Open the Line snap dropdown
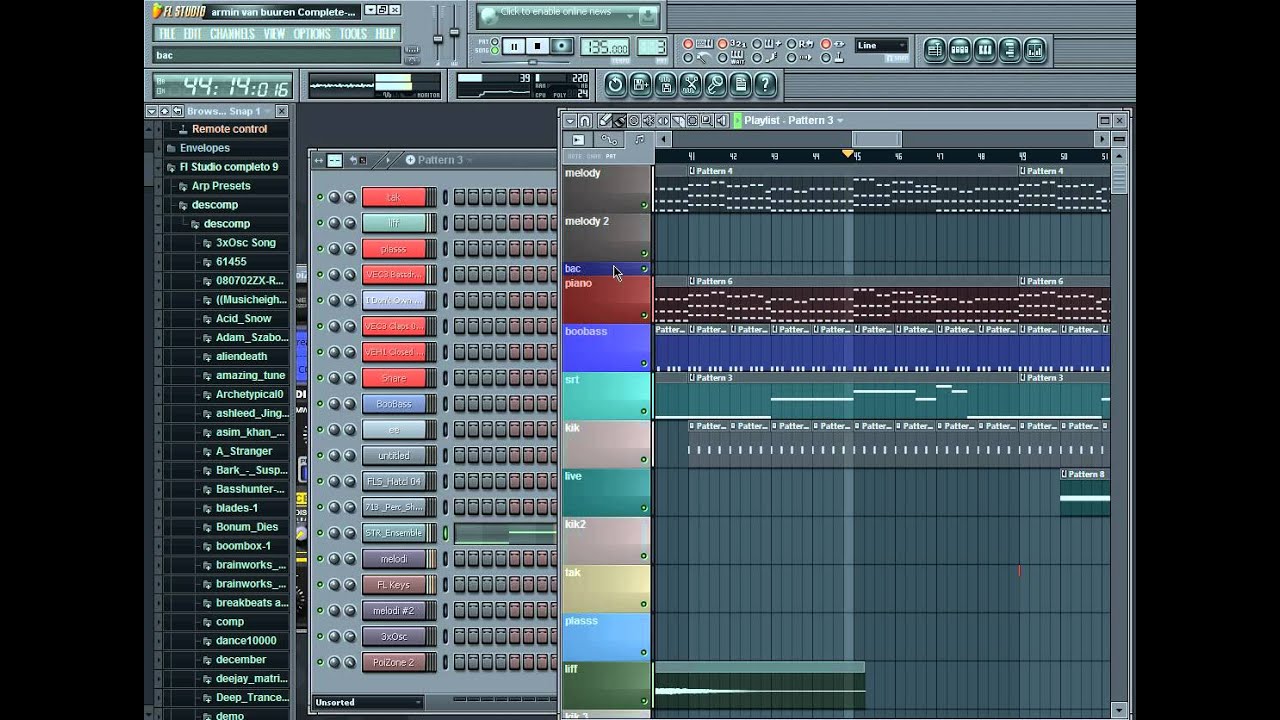Image resolution: width=1280 pixels, height=720 pixels. click(x=882, y=45)
